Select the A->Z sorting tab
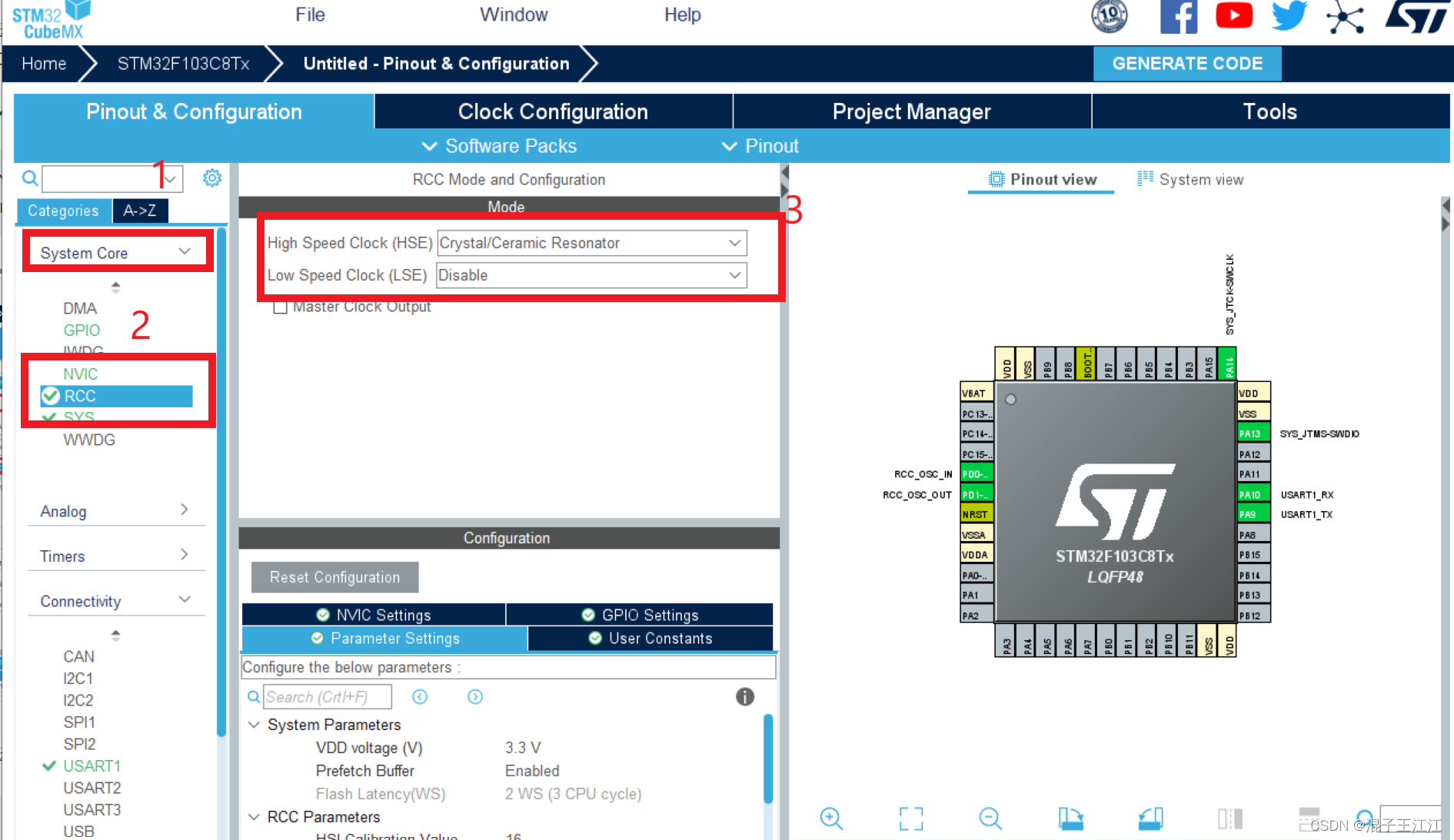The image size is (1454, 840). coord(140,211)
